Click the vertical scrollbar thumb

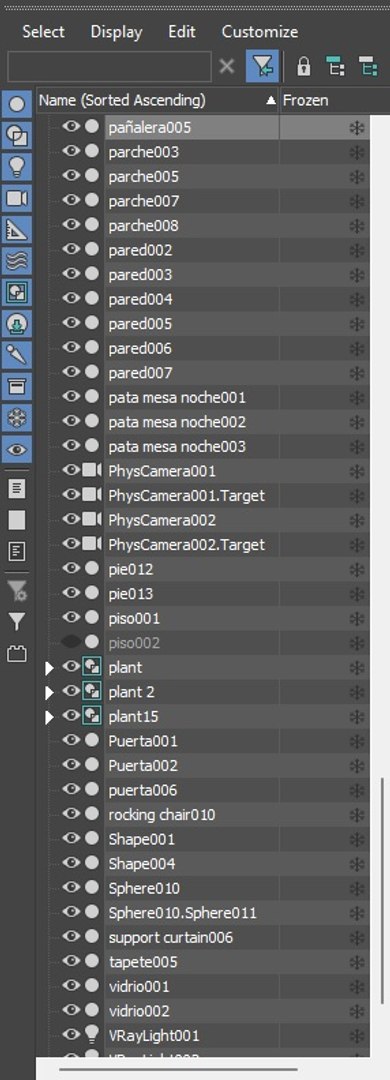coord(383,891)
